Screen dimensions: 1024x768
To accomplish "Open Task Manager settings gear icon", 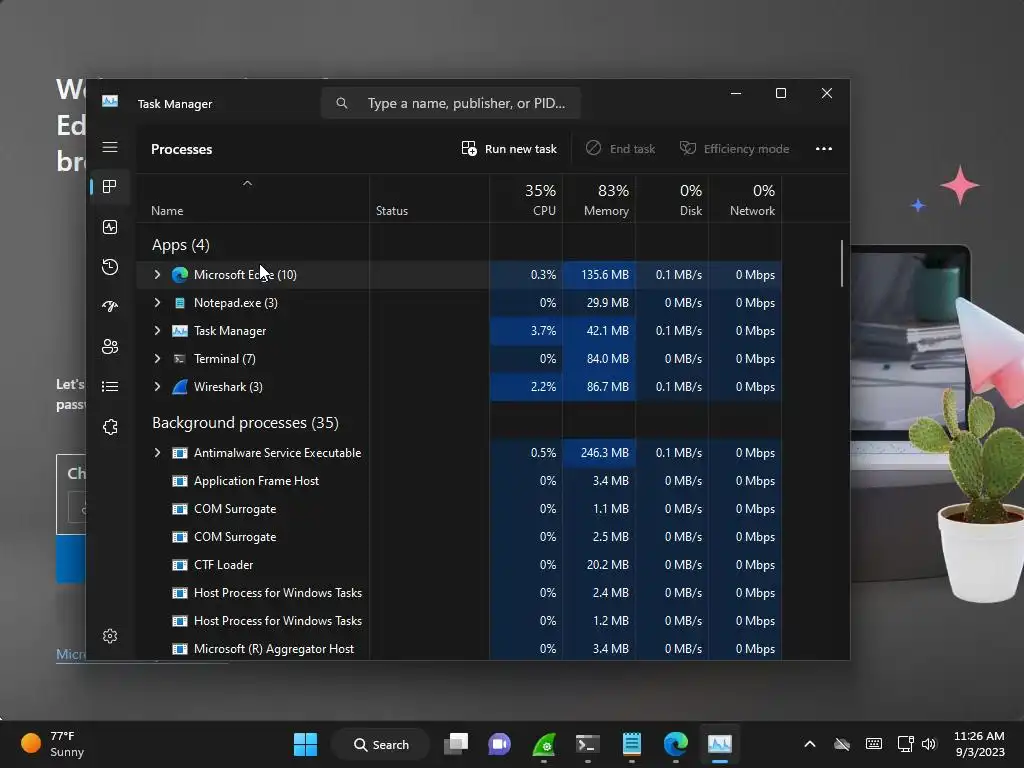I will [110, 636].
